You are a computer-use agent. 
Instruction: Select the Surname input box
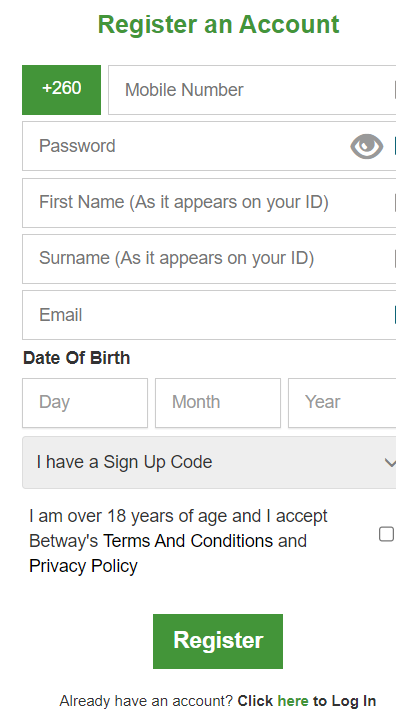coord(209,259)
